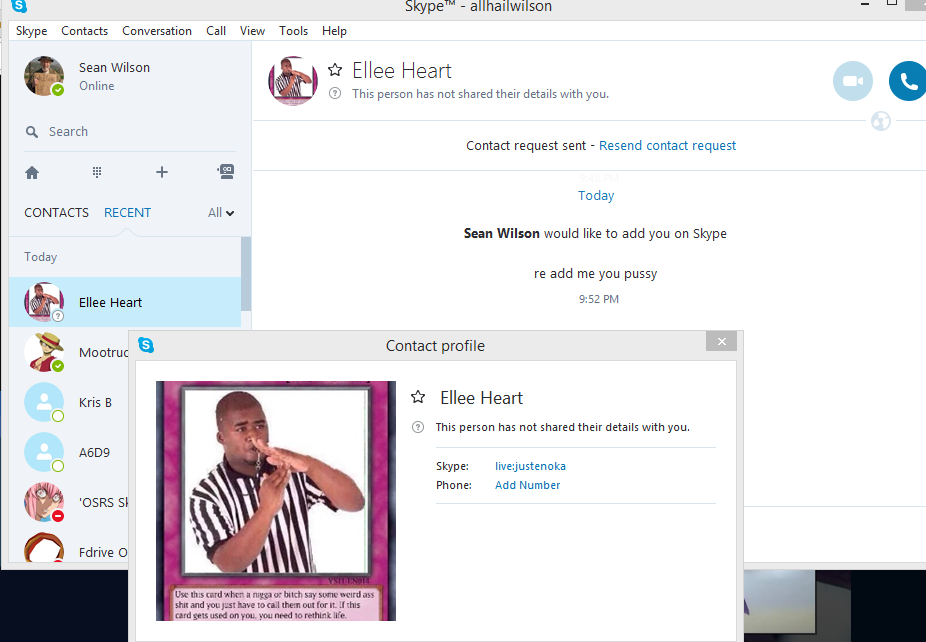The width and height of the screenshot is (926, 642).
Task: Click the Today date link in the conversation
Action: [596, 195]
